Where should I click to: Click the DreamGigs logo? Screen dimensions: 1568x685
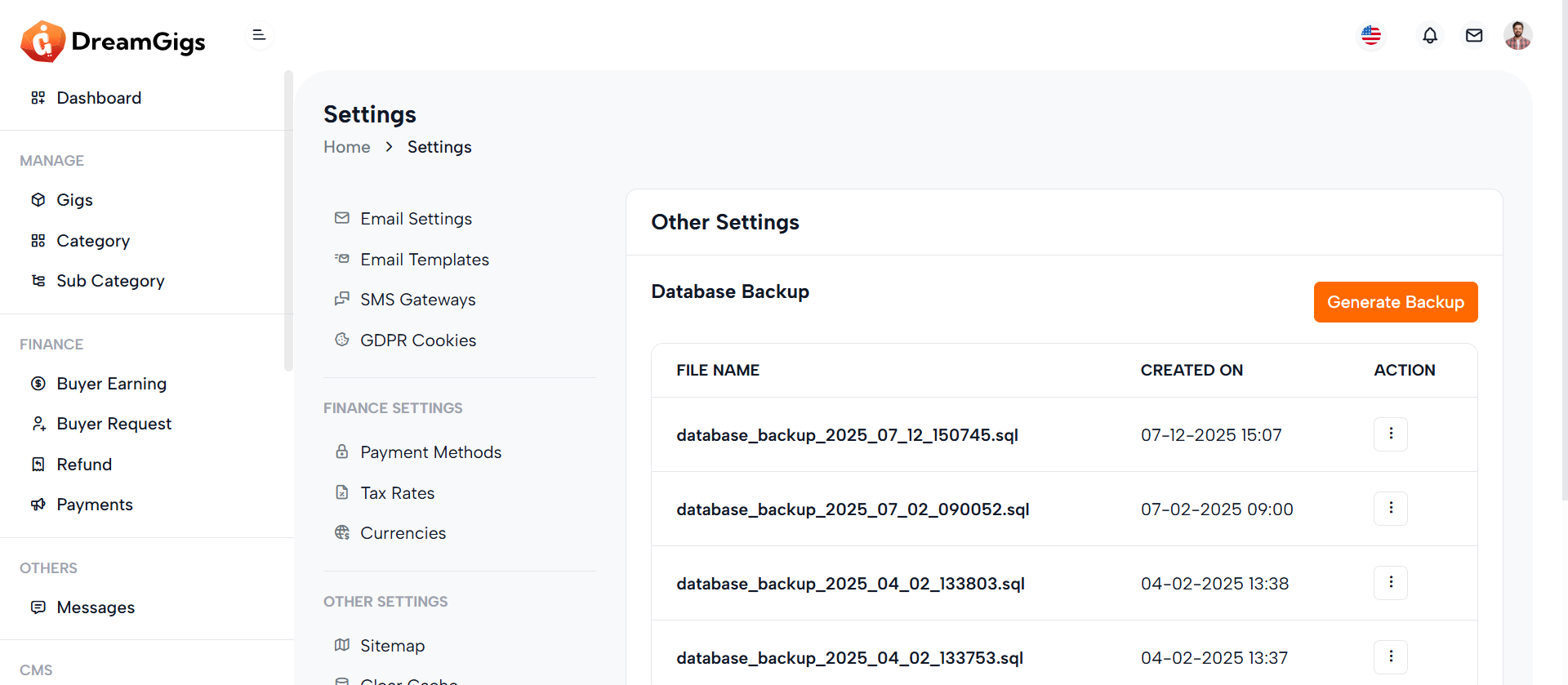pyautogui.click(x=113, y=41)
